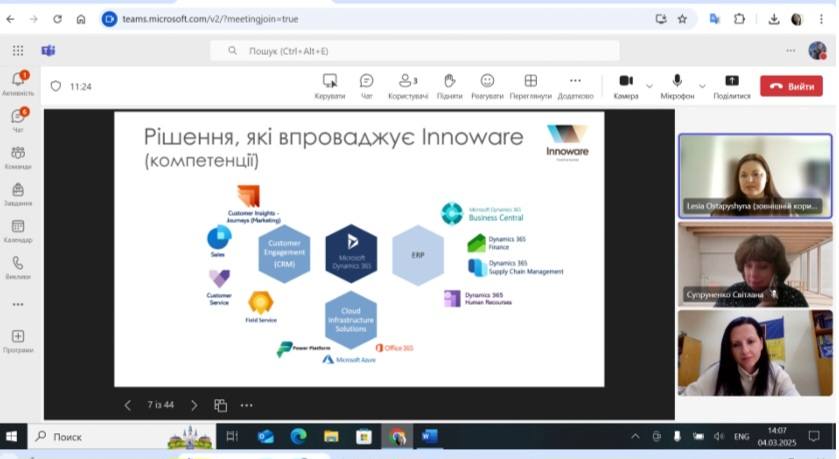
Task: Open reactions menu (Реагувати)
Action: [x=487, y=86]
